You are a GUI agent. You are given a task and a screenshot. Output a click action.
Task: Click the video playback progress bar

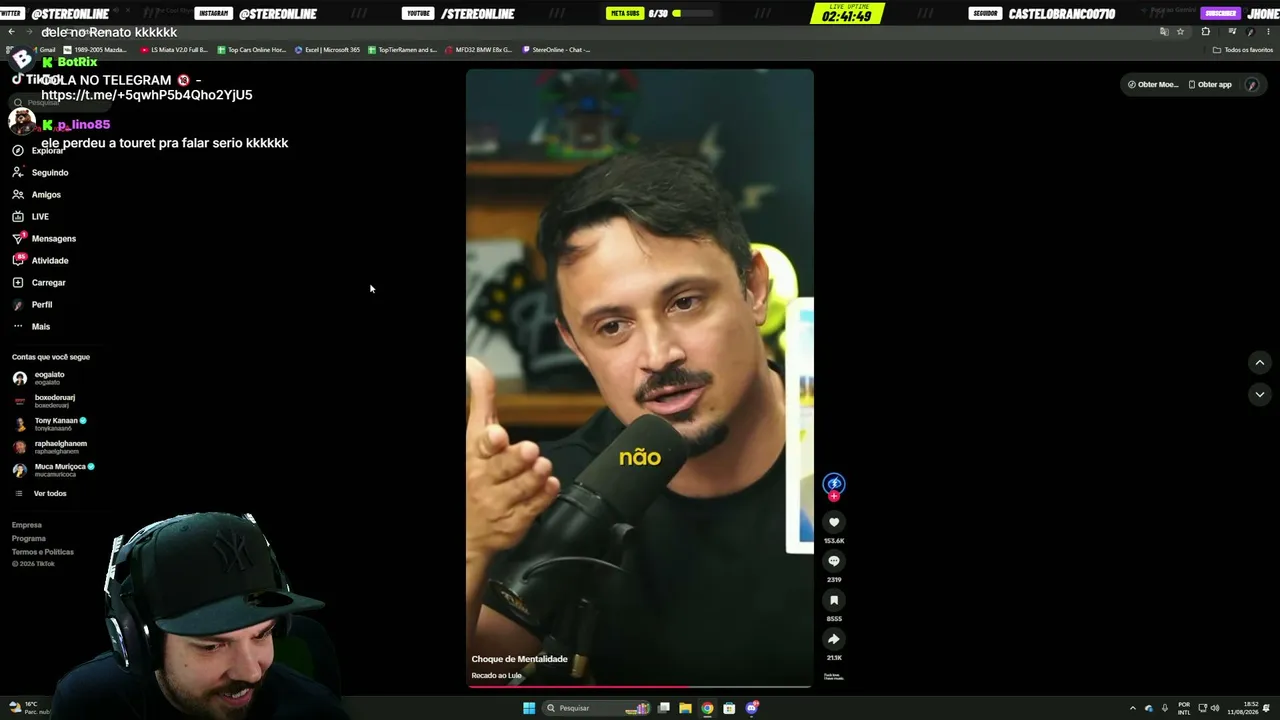coord(640,687)
